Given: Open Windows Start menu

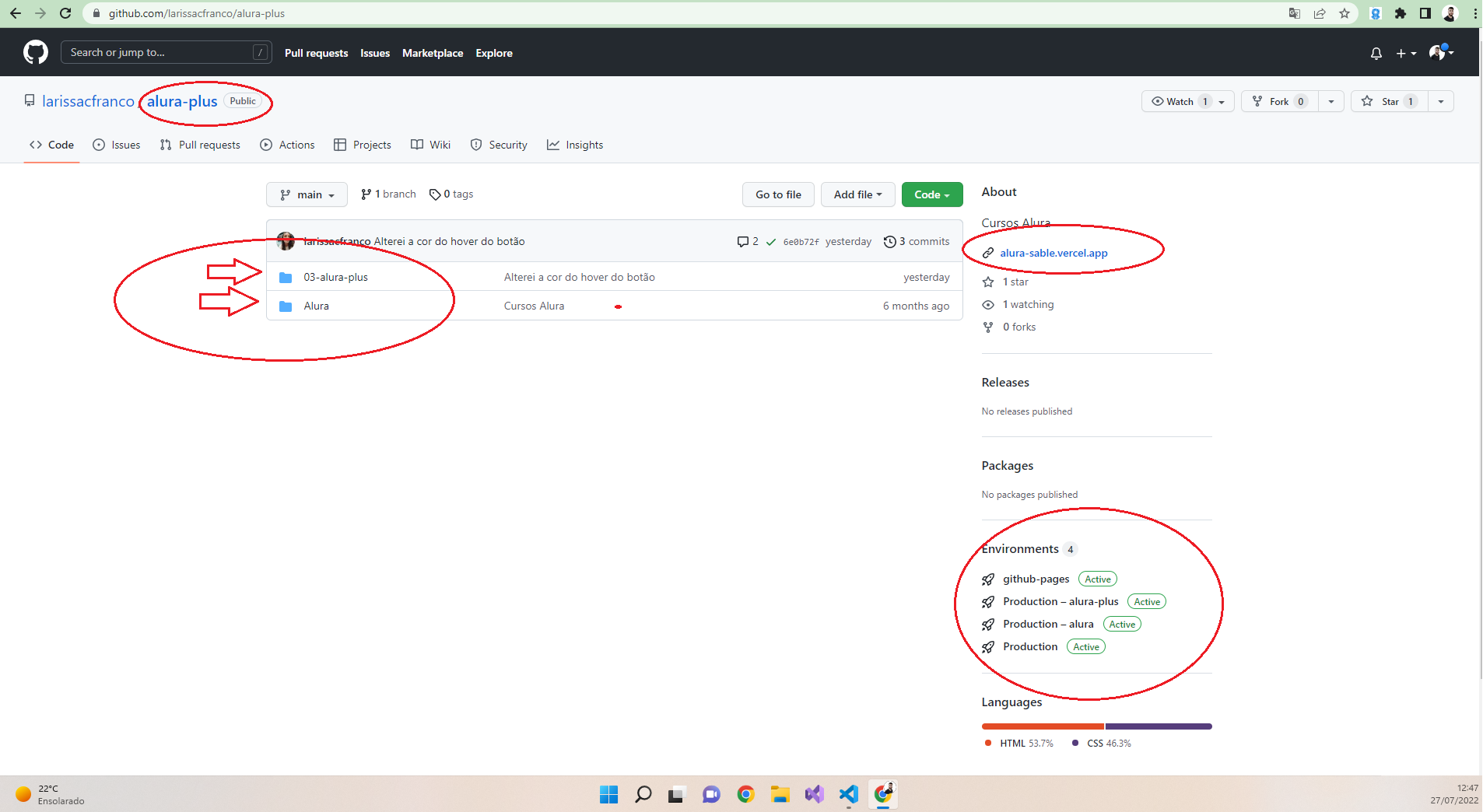Looking at the screenshot, I should 608,794.
